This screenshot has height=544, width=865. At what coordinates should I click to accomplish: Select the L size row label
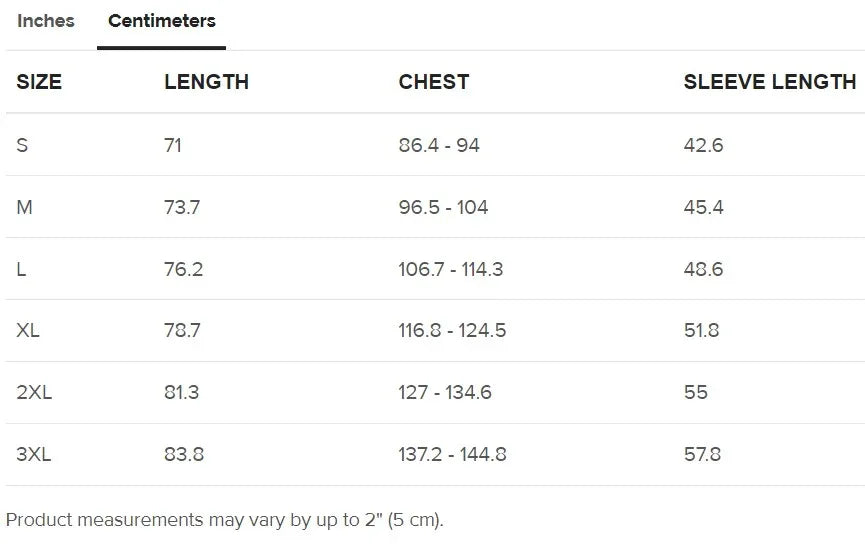21,269
